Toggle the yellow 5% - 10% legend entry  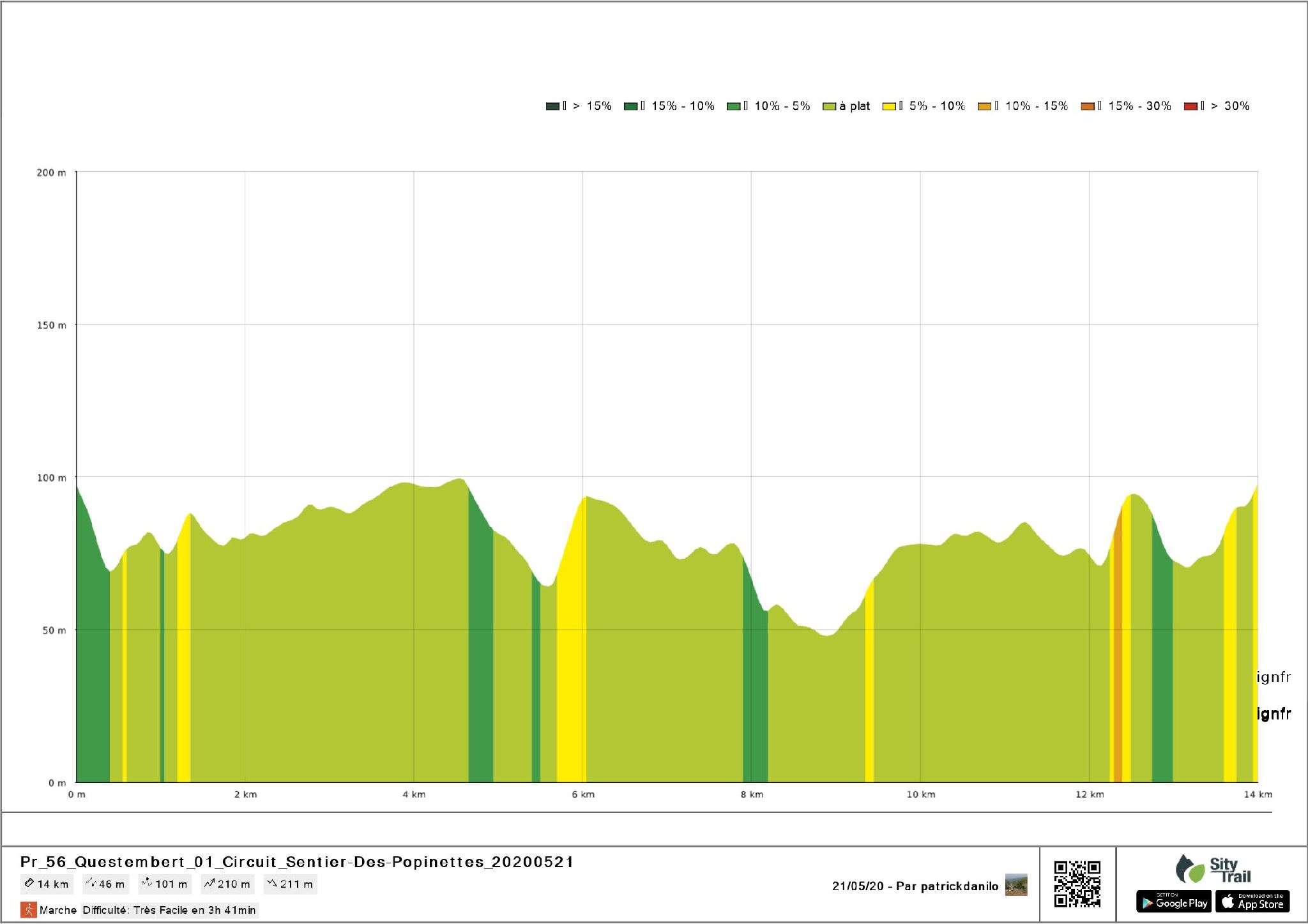(x=924, y=106)
